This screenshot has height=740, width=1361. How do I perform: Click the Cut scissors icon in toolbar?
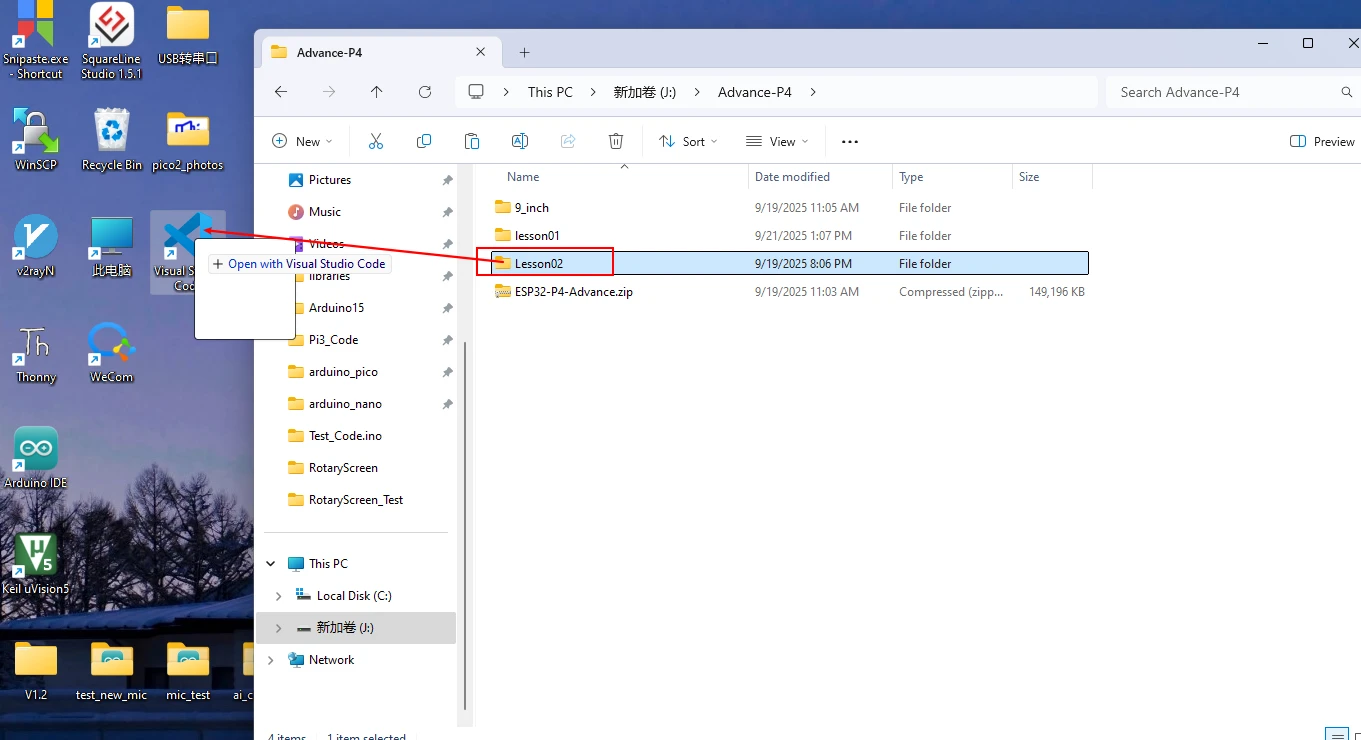coord(376,142)
